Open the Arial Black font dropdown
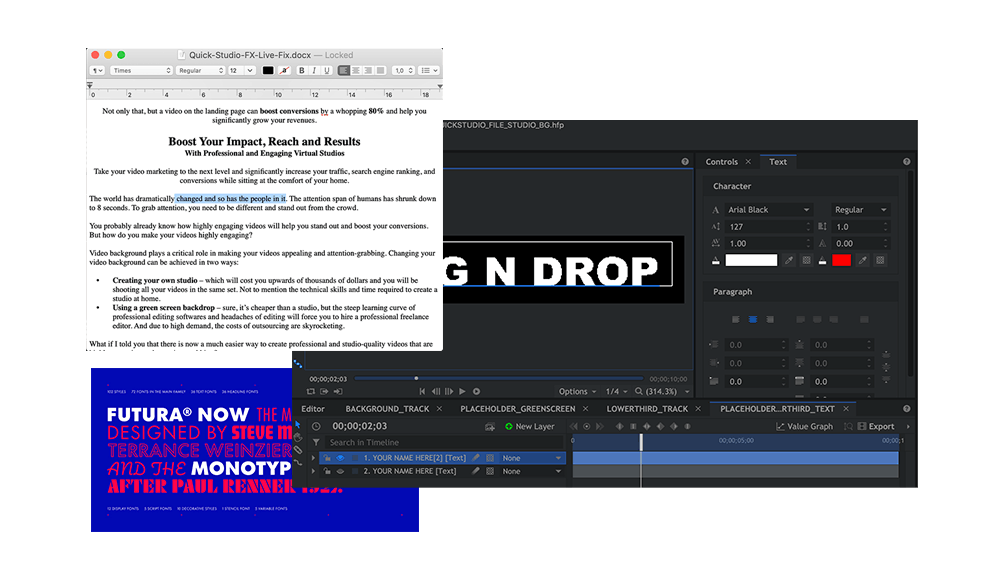1000x563 pixels. coord(768,210)
